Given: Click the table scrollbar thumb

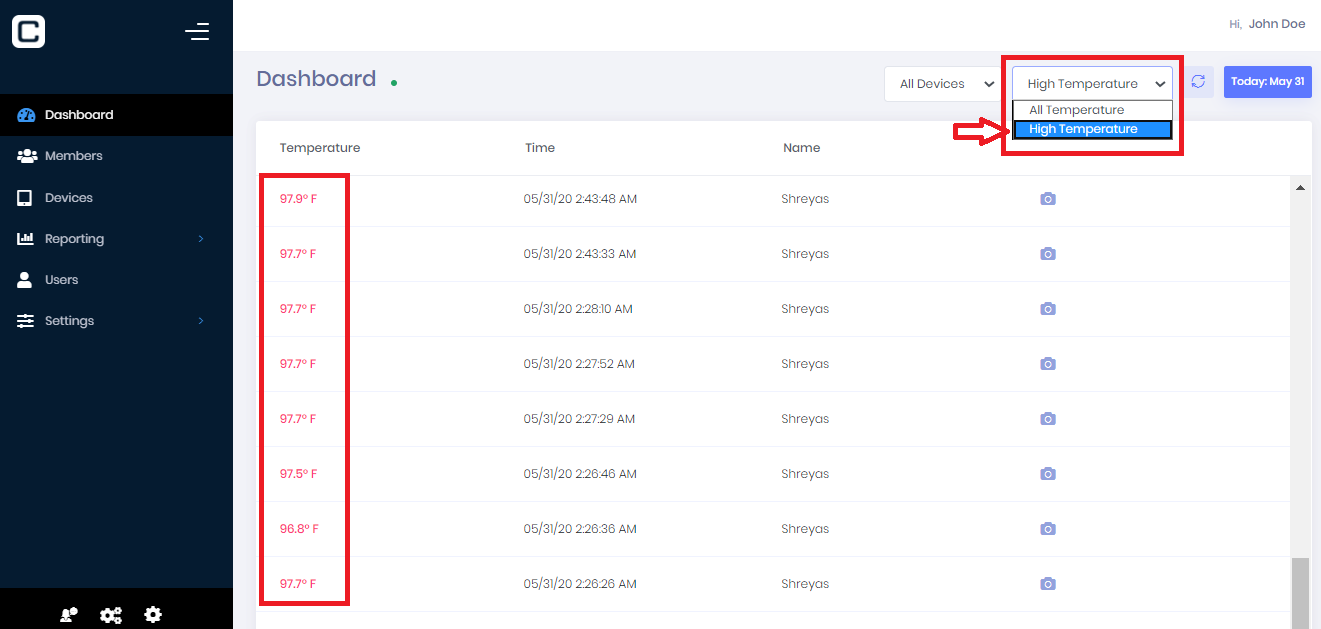Looking at the screenshot, I should [1300, 593].
